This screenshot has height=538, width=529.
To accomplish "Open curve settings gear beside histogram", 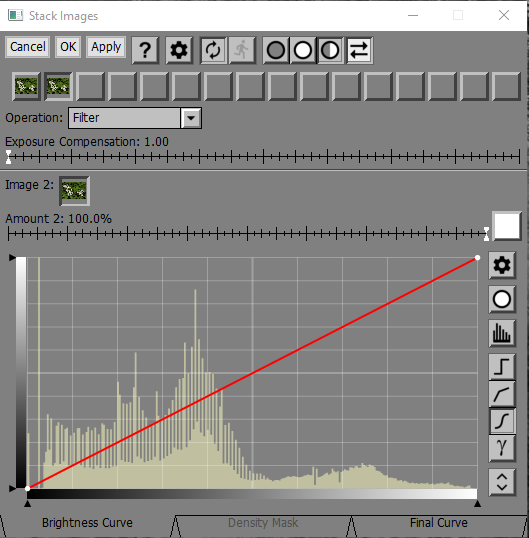I will point(502,265).
